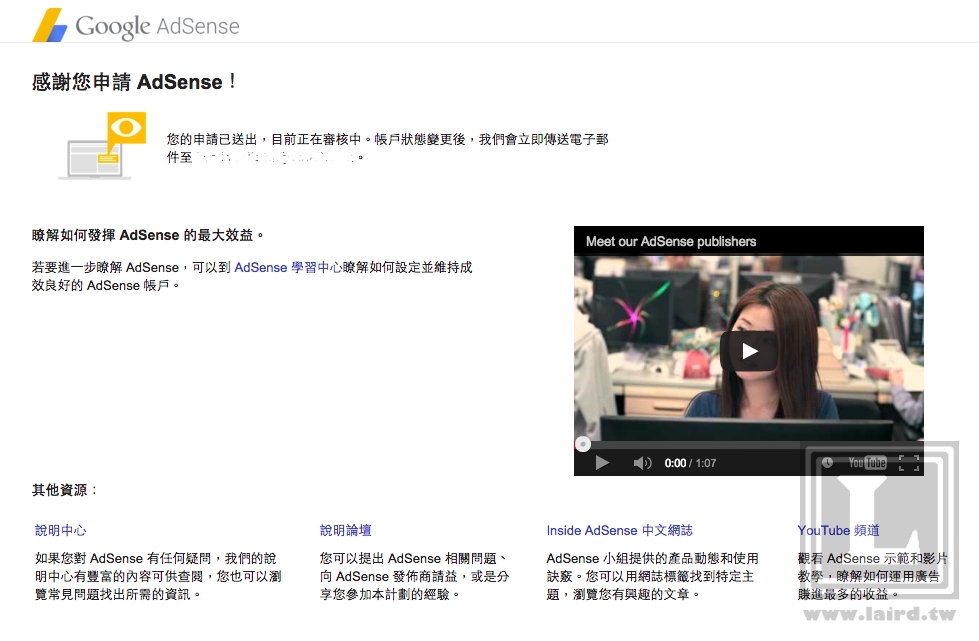This screenshot has height=641, width=979.
Task: Open the 說明中心 link
Action: pos(61,531)
